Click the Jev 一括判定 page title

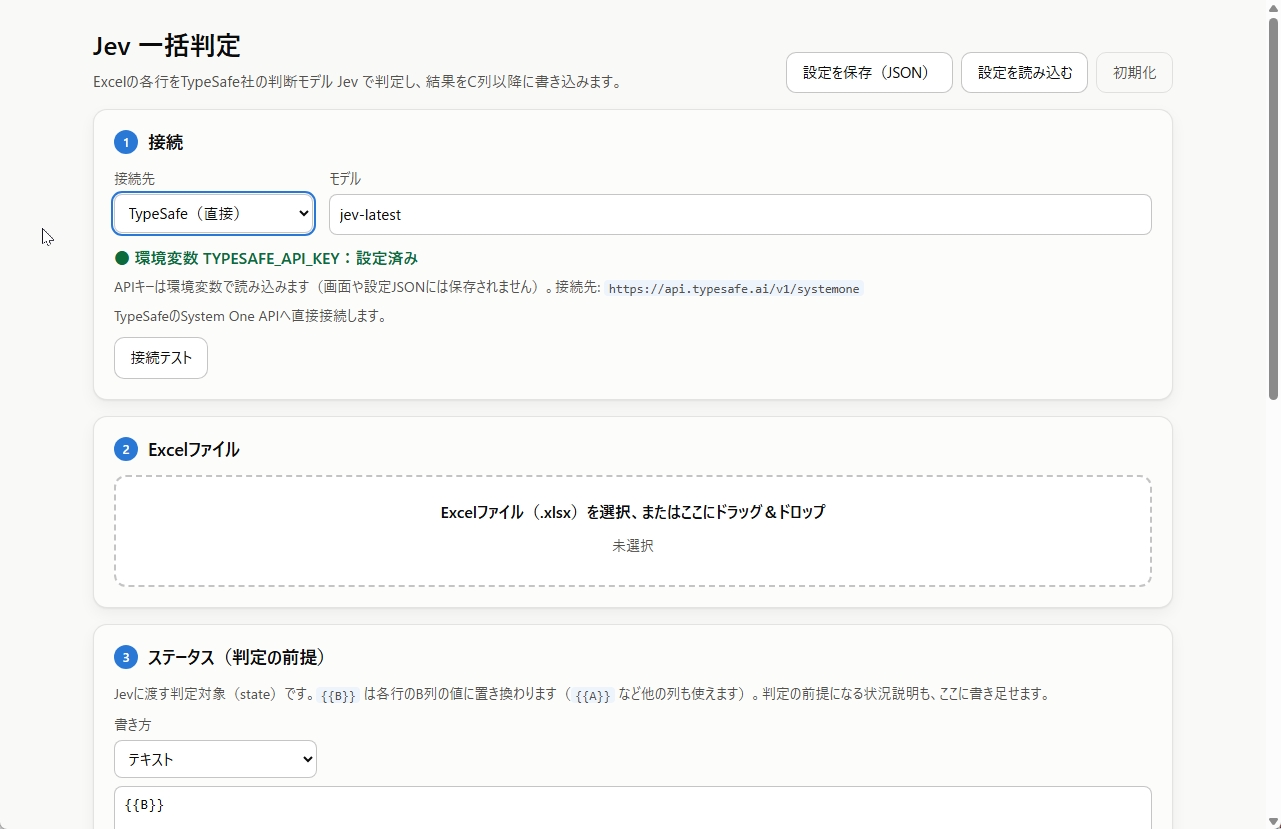pyautogui.click(x=167, y=46)
